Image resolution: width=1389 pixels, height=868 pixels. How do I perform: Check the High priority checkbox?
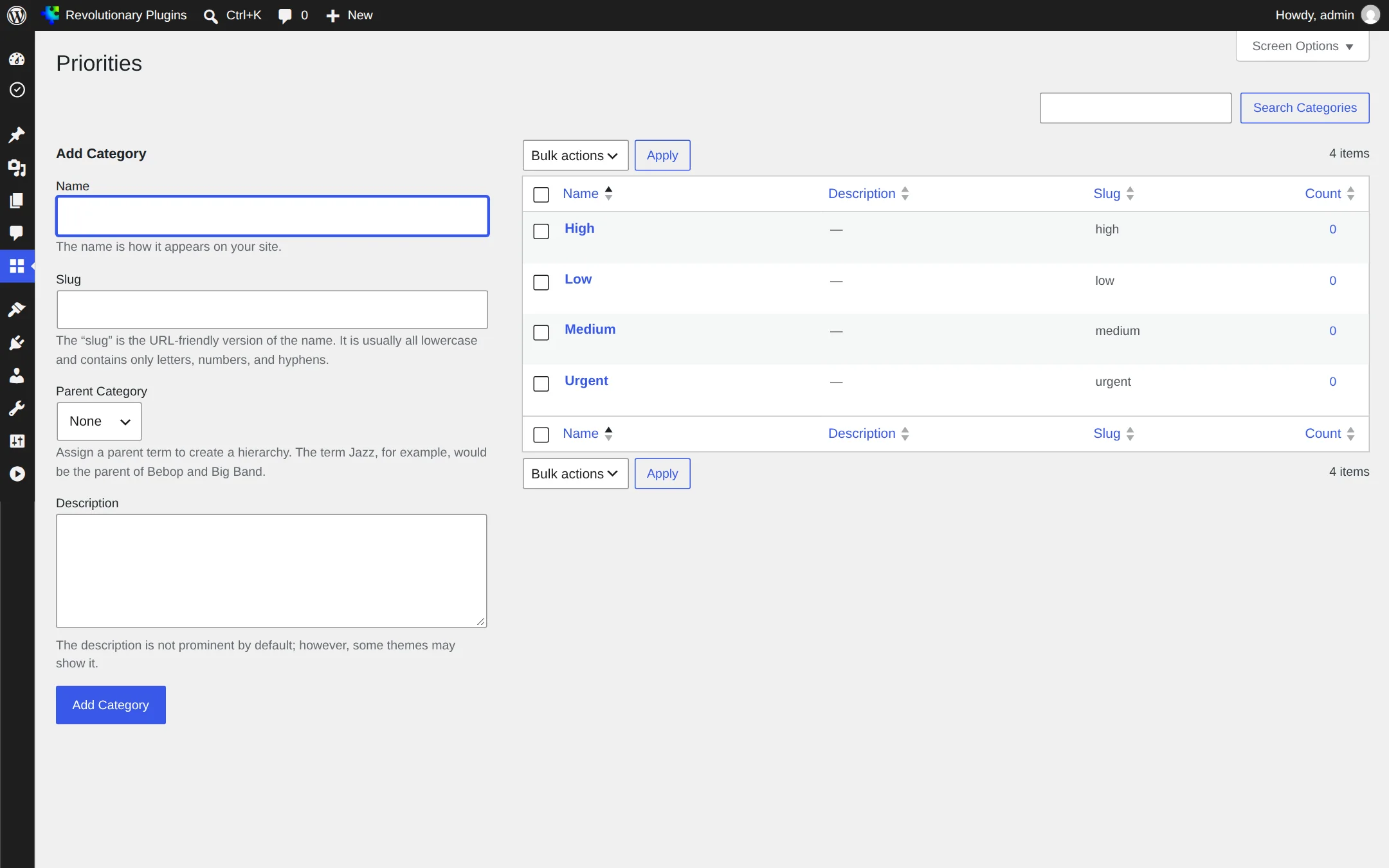pyautogui.click(x=541, y=231)
